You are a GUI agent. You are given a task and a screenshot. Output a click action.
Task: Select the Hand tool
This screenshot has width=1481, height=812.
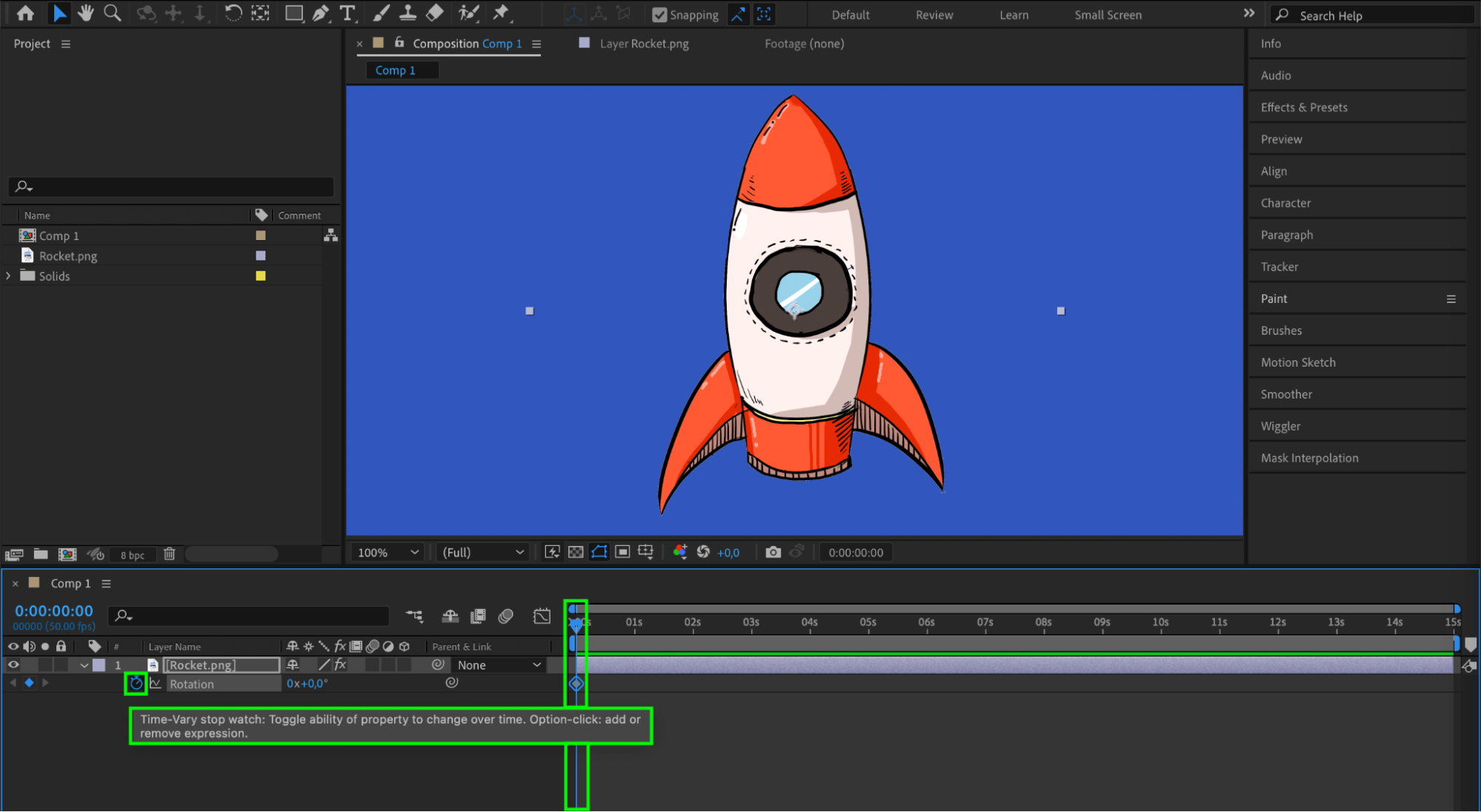[x=86, y=13]
